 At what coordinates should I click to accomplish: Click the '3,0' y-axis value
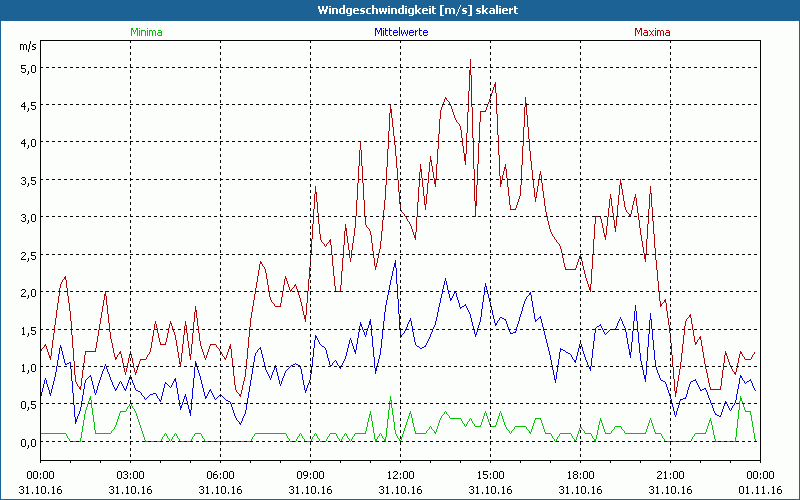coord(28,218)
